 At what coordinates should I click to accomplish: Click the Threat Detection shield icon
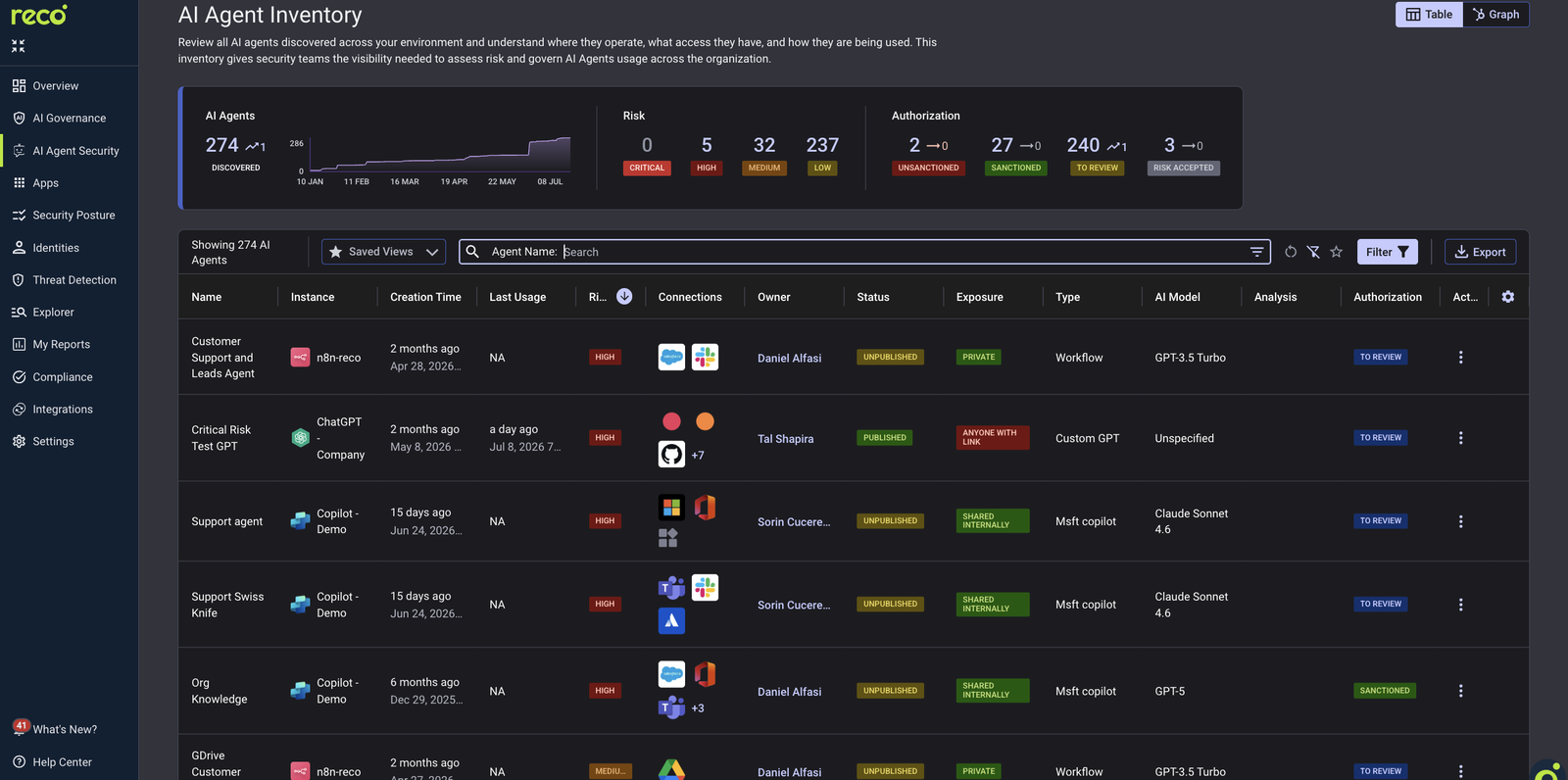(19, 280)
